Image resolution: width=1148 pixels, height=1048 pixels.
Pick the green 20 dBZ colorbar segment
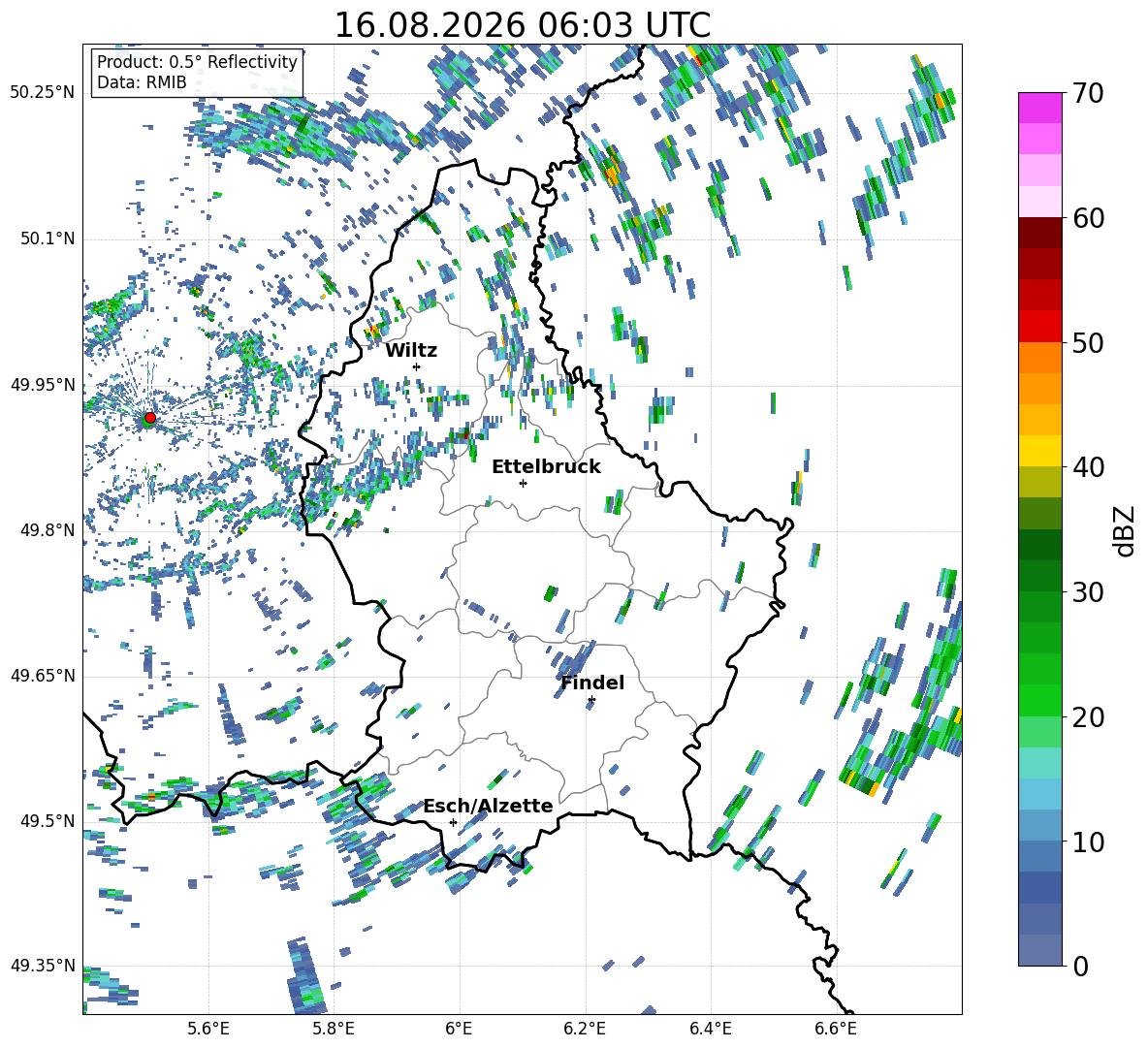coord(1039,700)
